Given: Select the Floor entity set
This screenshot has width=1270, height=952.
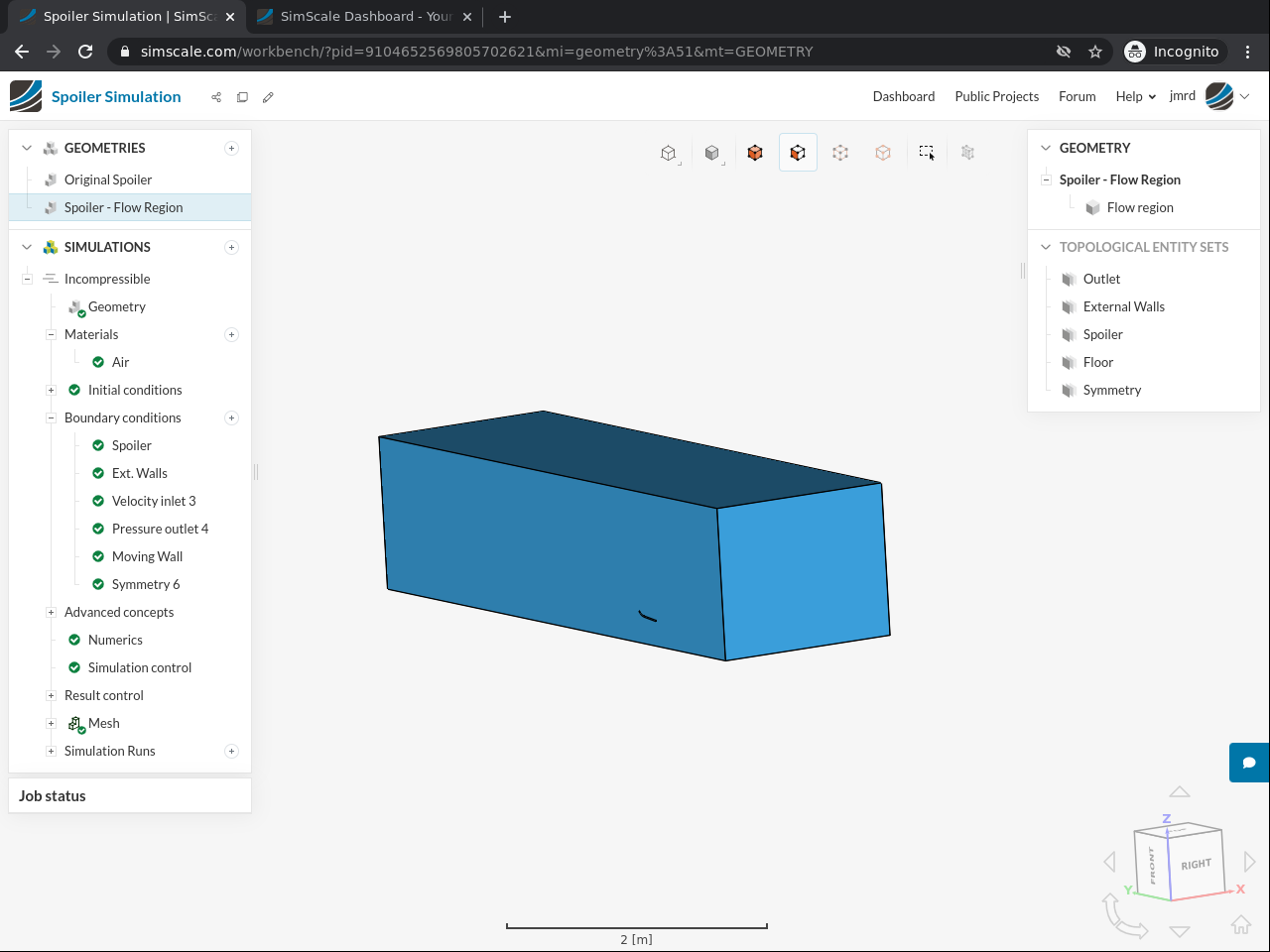Looking at the screenshot, I should 1097,362.
